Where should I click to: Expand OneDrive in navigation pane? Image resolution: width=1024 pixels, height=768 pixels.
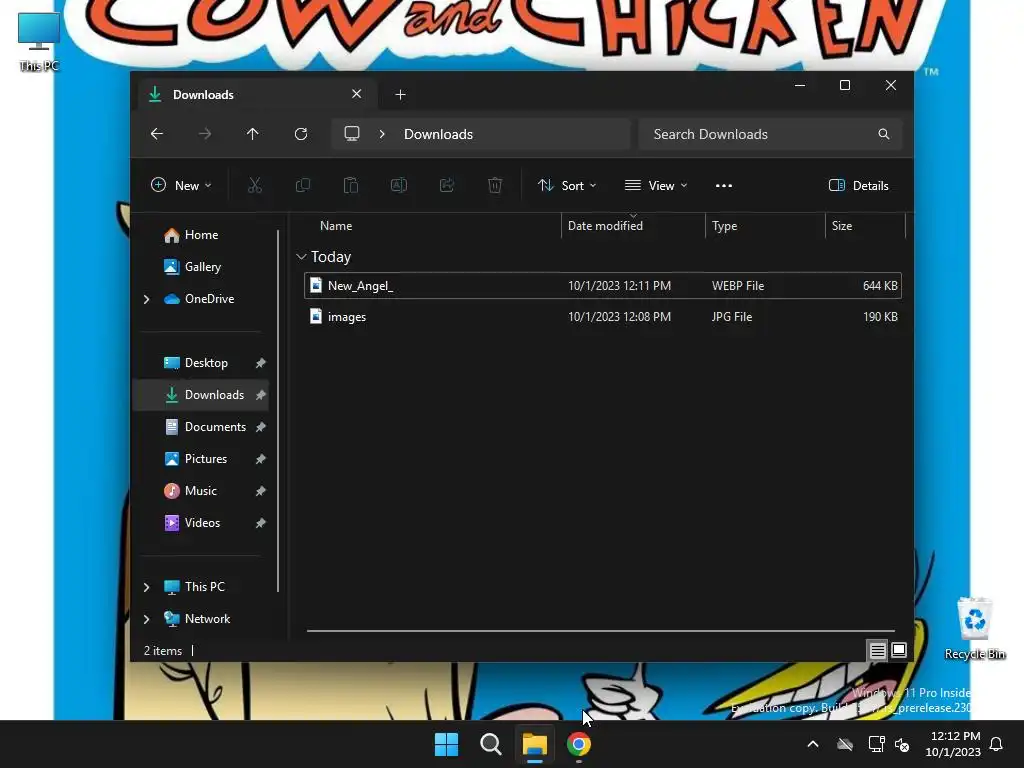pos(146,299)
